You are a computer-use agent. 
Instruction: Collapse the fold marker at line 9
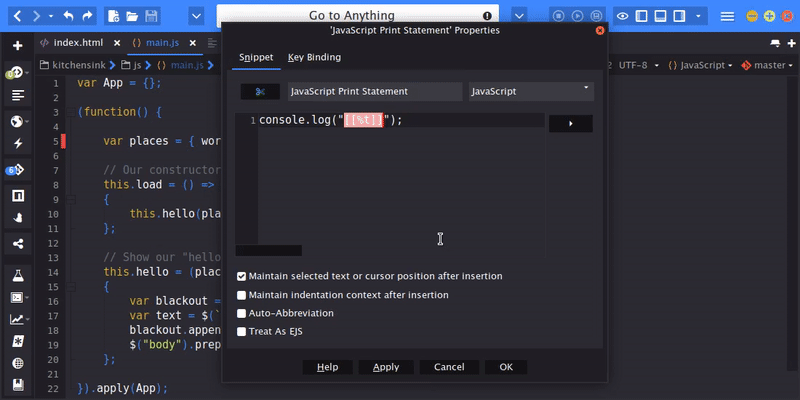point(71,199)
